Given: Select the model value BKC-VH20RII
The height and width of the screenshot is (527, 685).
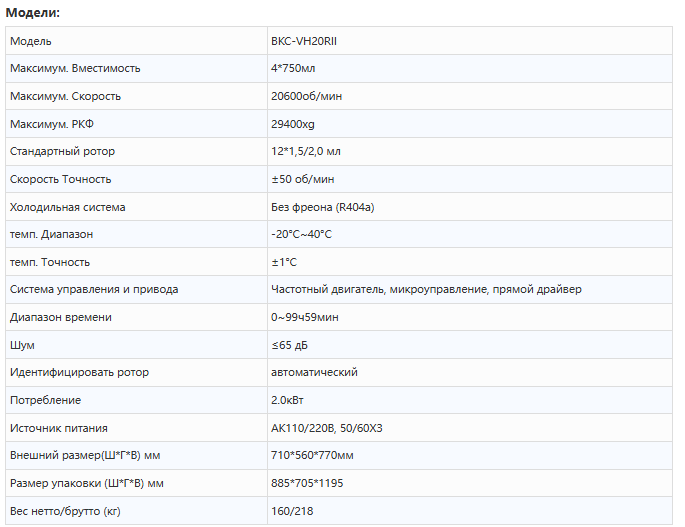Looking at the screenshot, I should [x=311, y=41].
